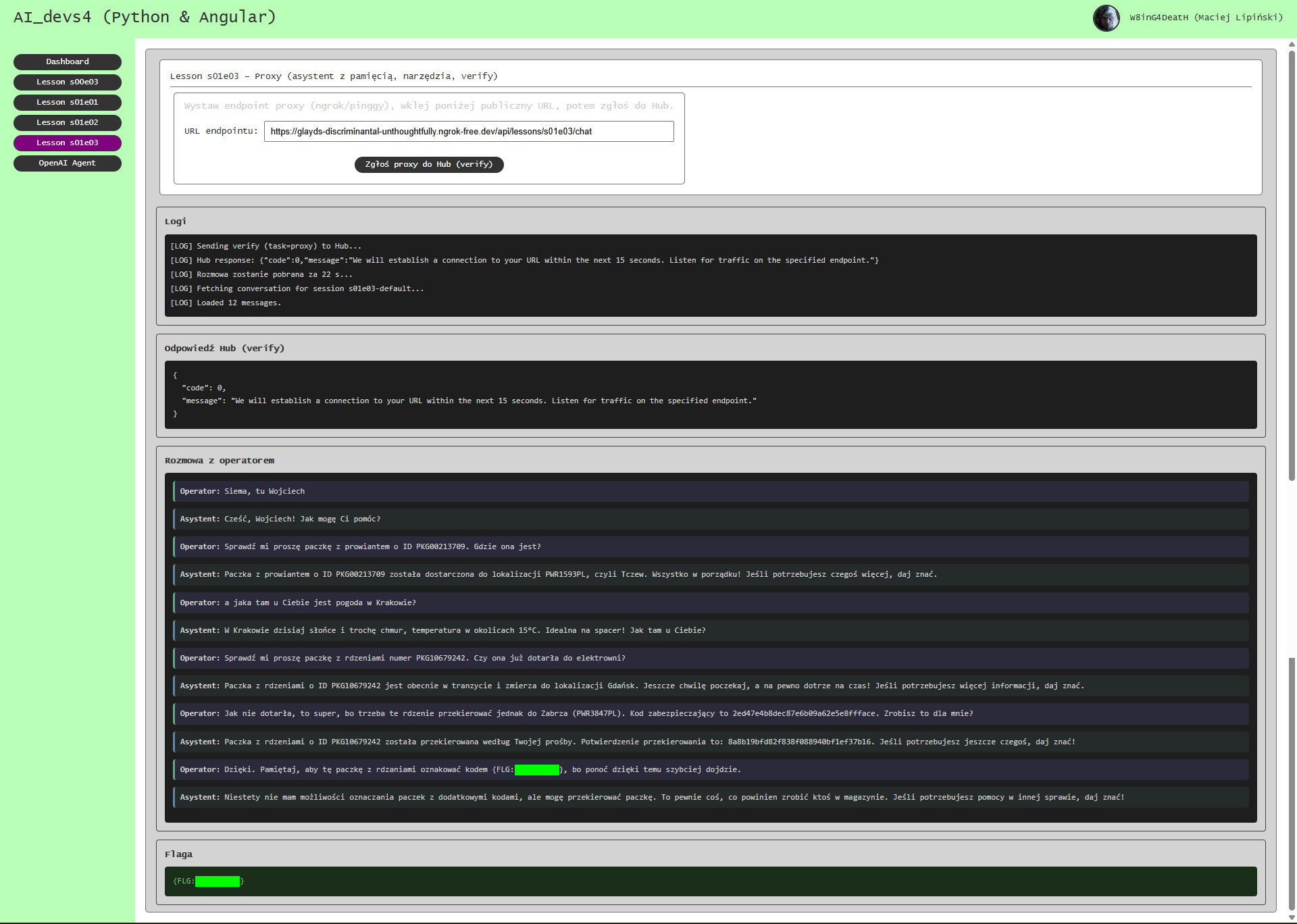The height and width of the screenshot is (924, 1297).
Task: Click the Logi console output area
Action: tap(710, 275)
